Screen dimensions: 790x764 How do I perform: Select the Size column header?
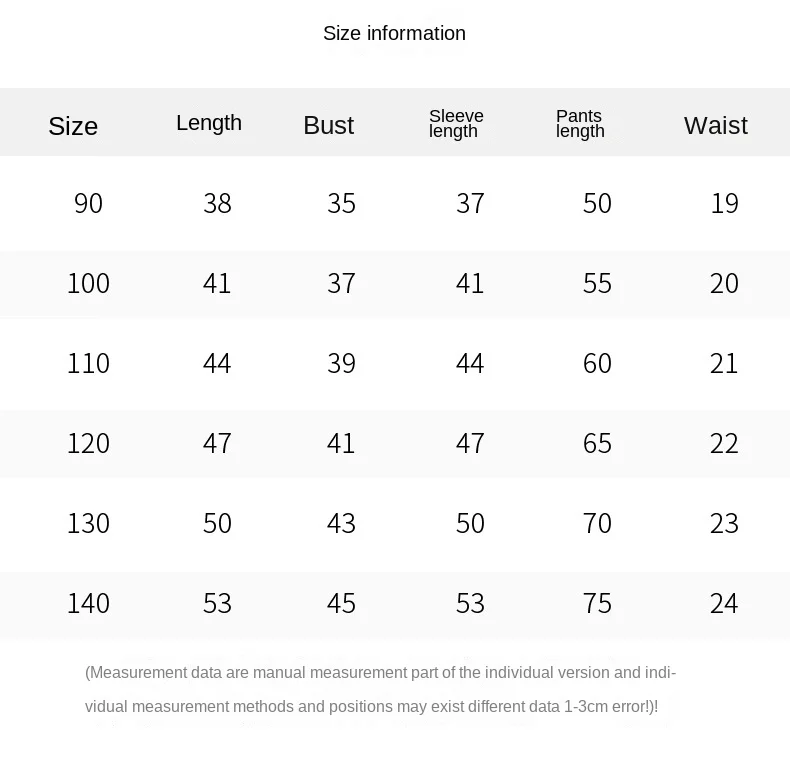point(73,126)
